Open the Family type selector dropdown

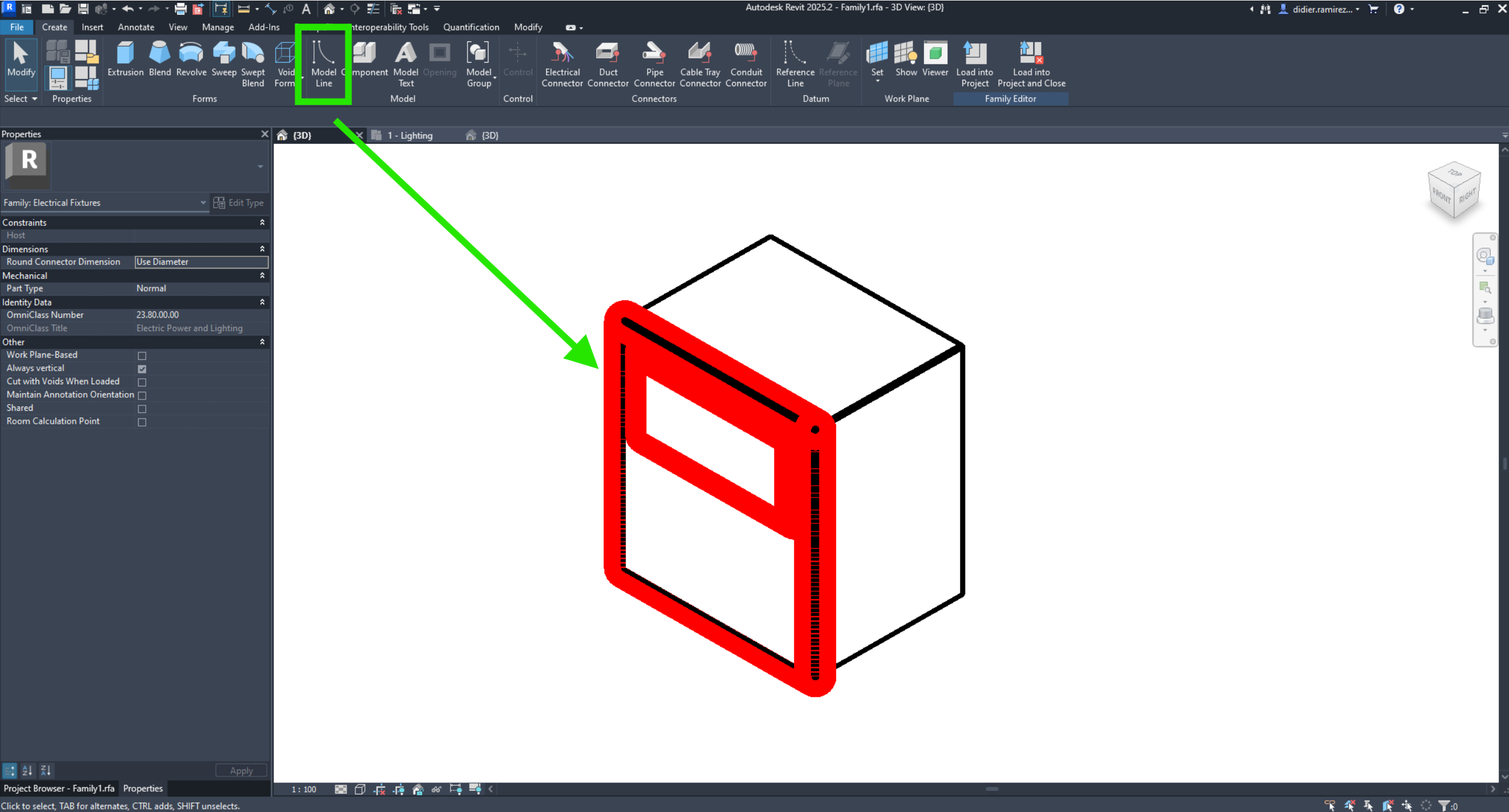pyautogui.click(x=203, y=202)
